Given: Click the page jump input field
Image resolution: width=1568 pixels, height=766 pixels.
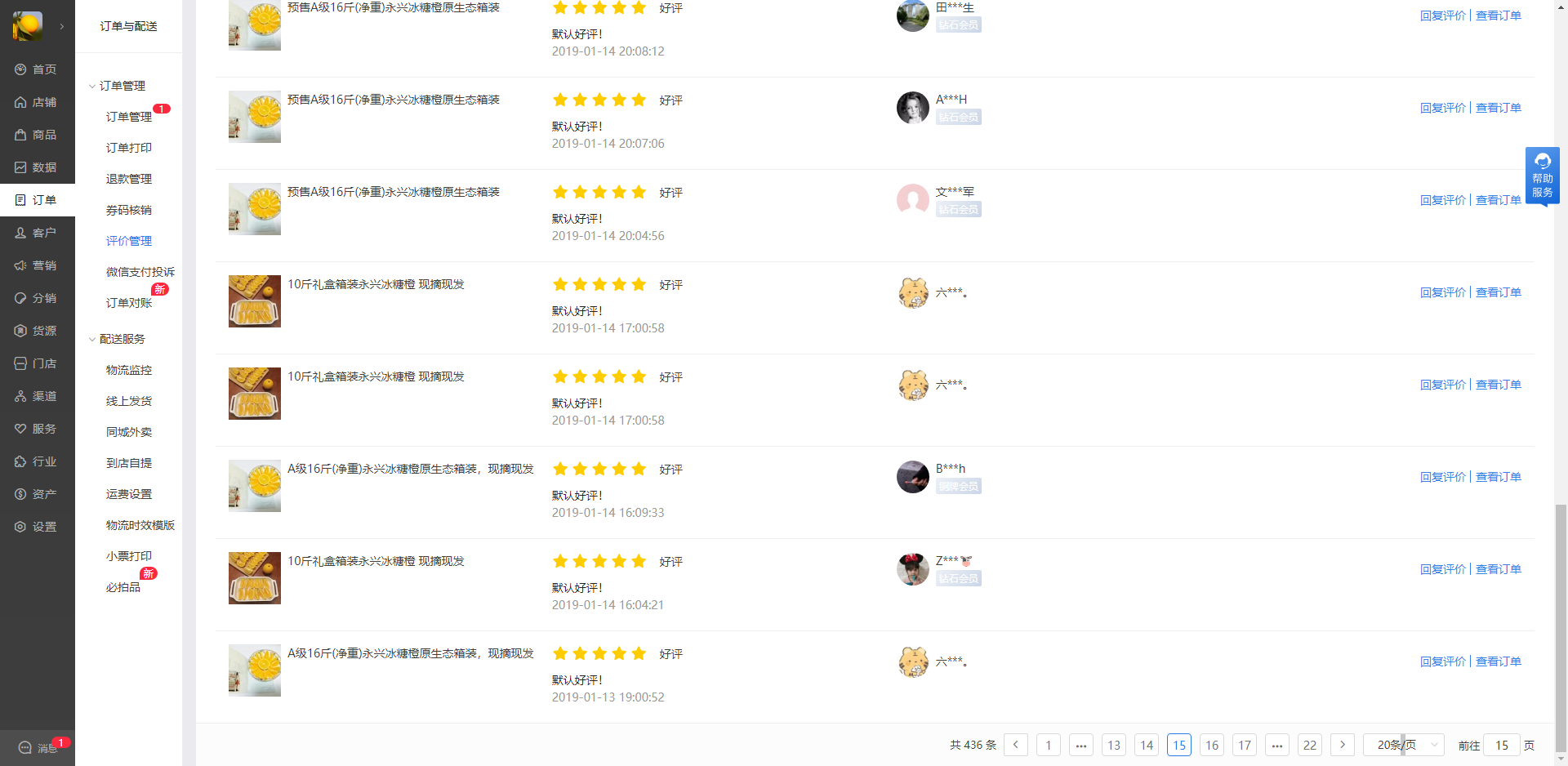Looking at the screenshot, I should click(1501, 745).
